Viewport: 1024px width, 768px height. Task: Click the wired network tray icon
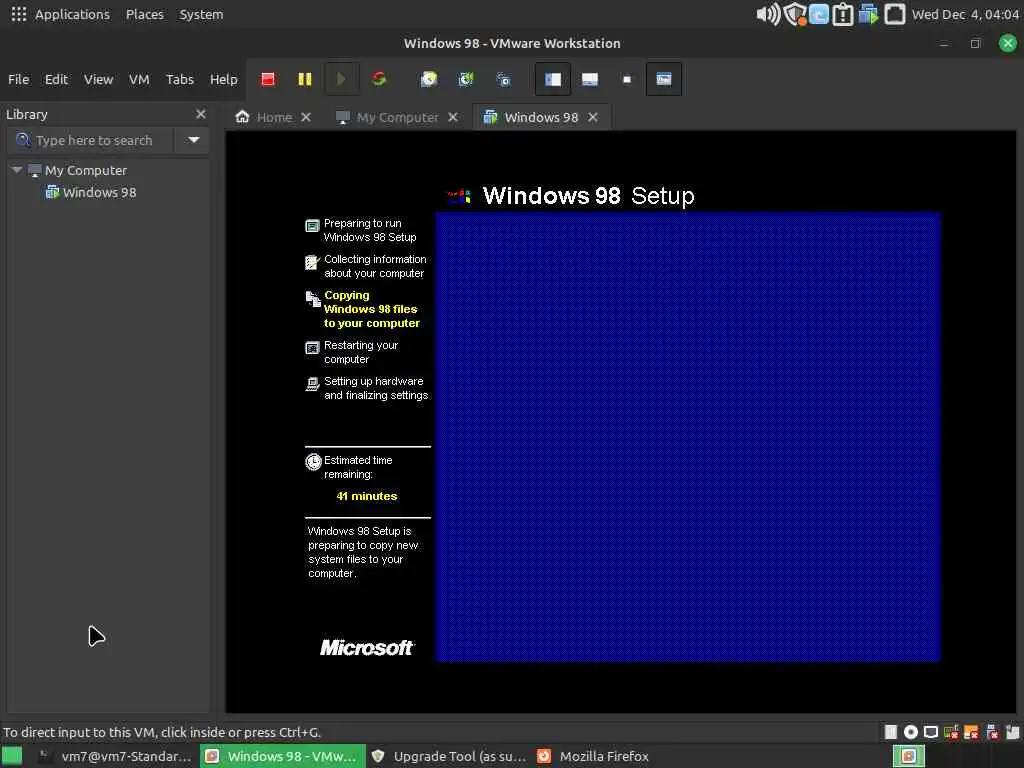894,14
